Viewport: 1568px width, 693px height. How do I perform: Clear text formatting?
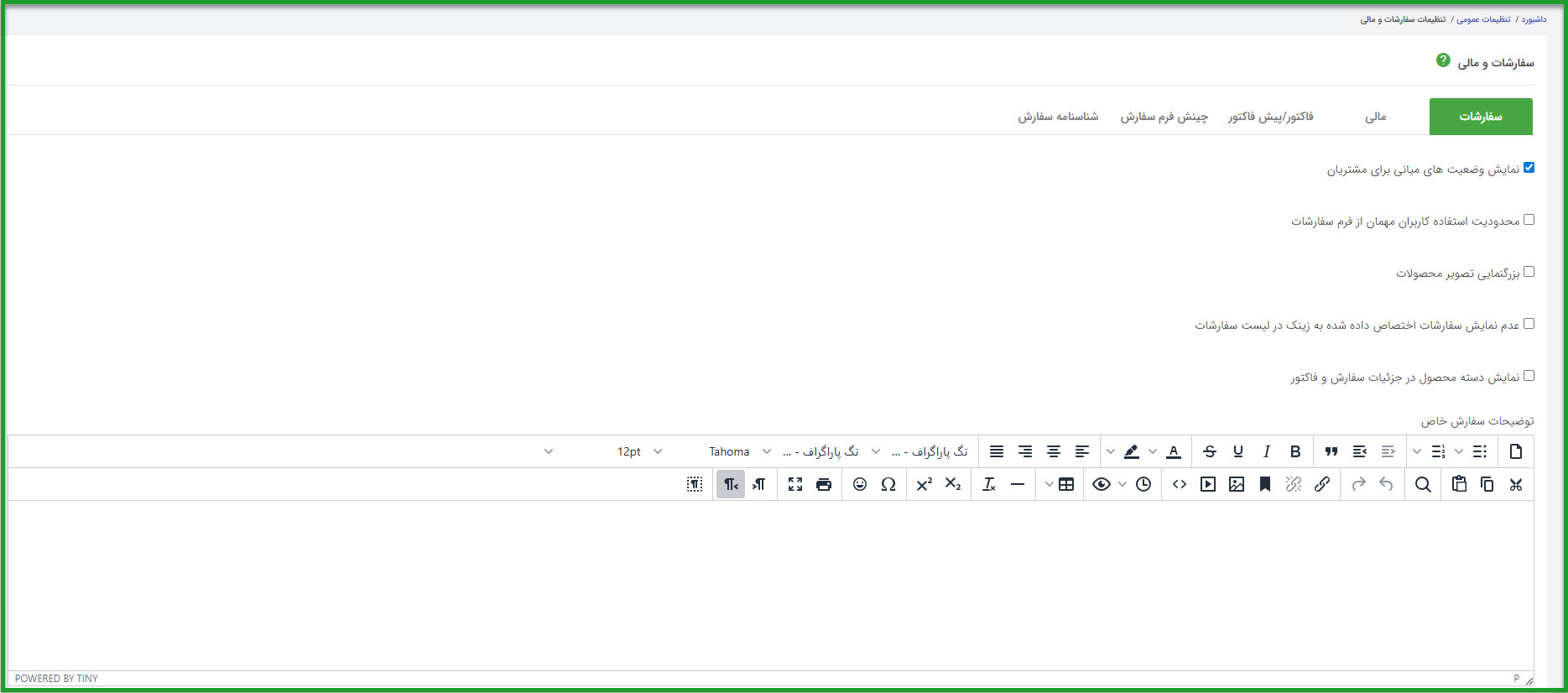[x=989, y=484]
